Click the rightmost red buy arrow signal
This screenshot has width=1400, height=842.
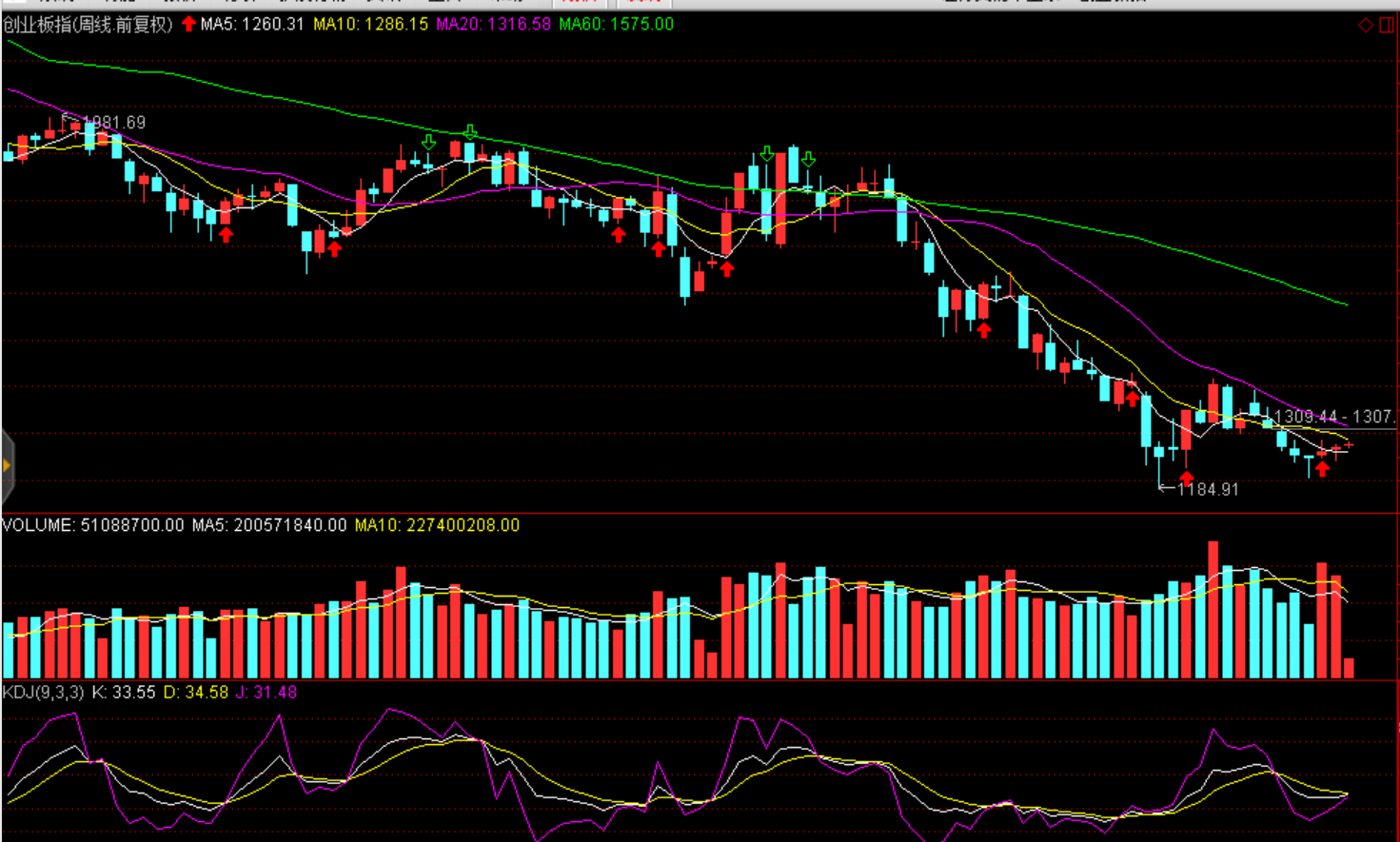[x=1322, y=468]
